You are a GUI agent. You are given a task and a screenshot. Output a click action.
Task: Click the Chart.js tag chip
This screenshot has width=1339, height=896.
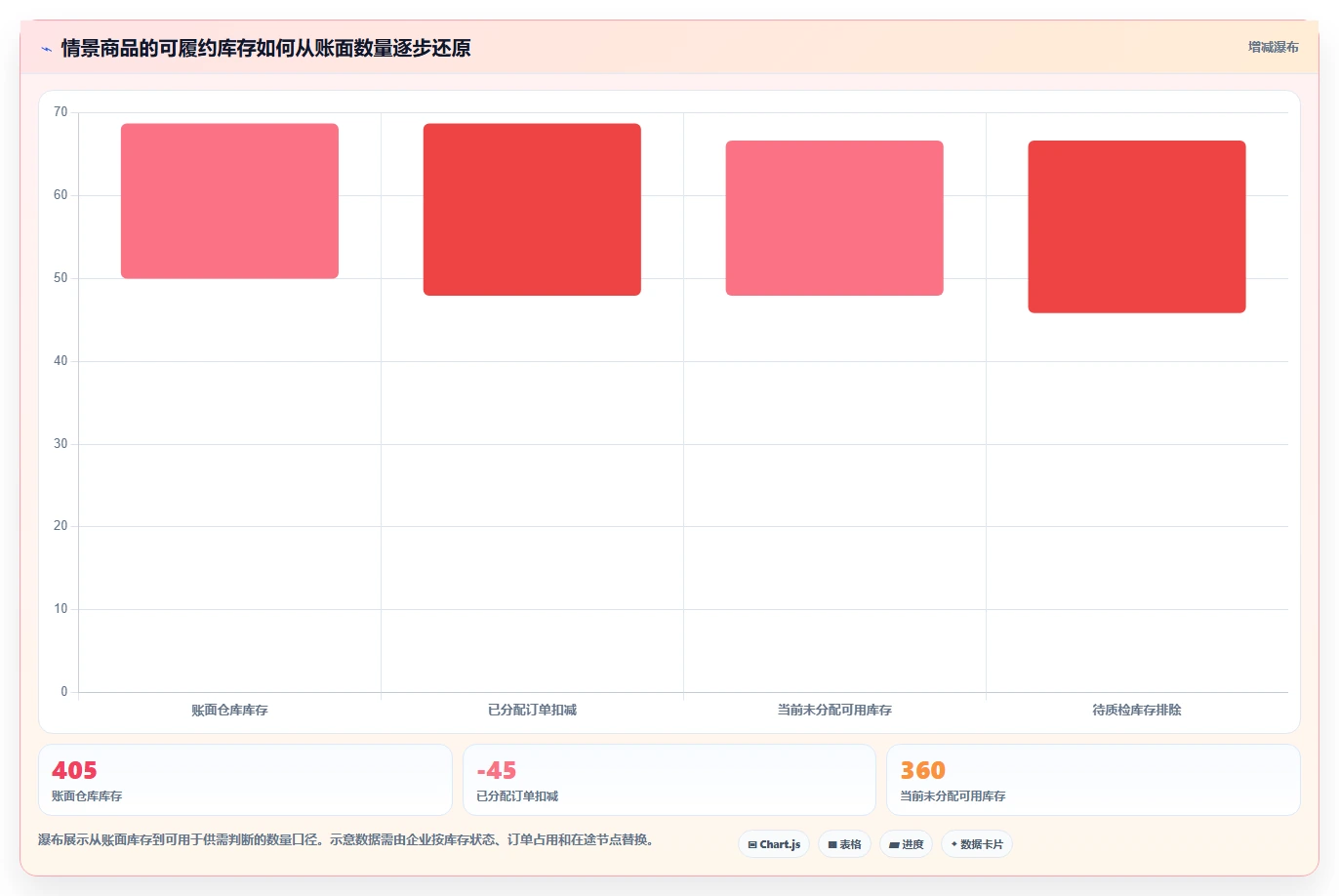tap(774, 844)
